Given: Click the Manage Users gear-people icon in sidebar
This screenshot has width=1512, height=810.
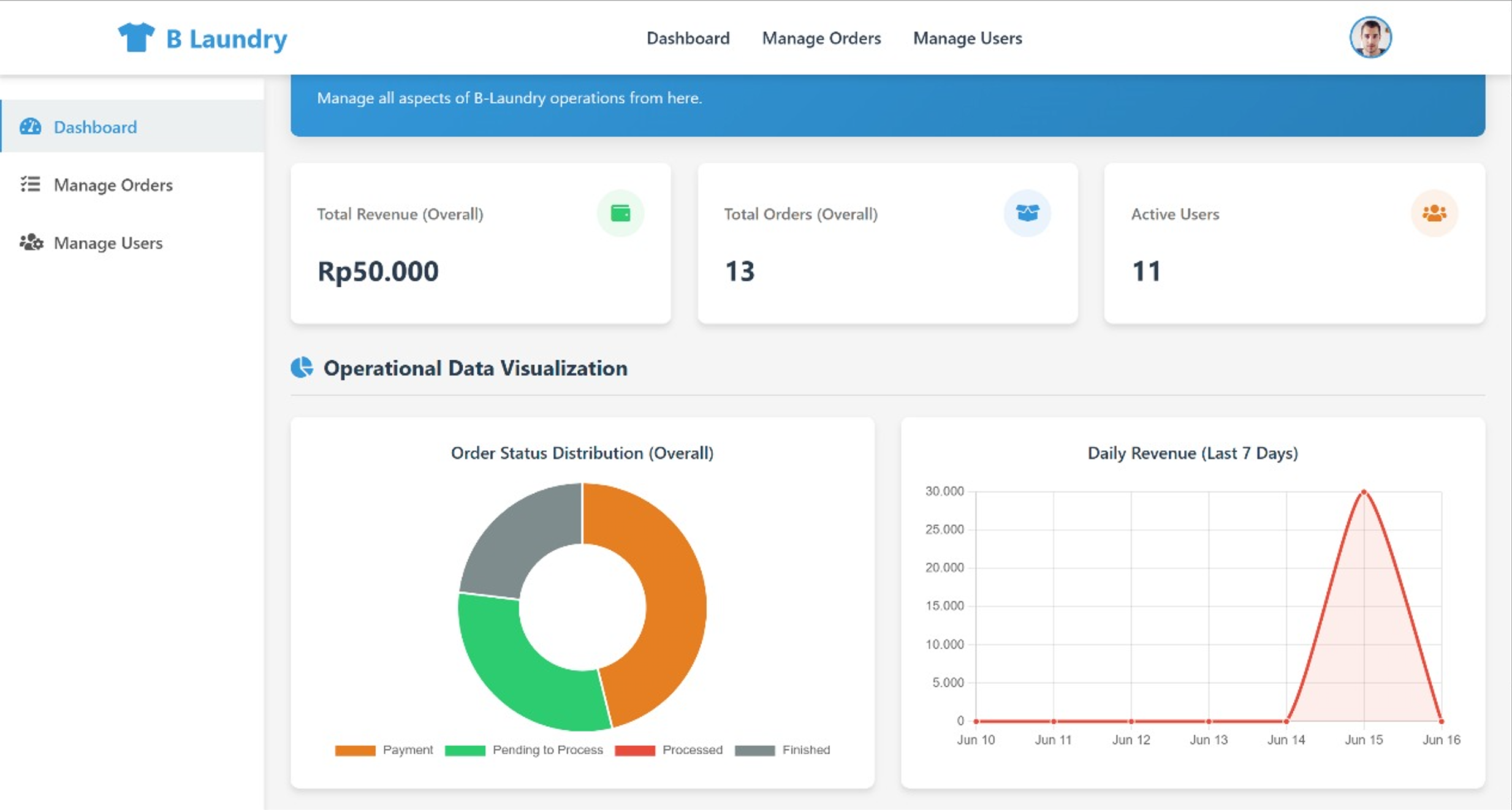Looking at the screenshot, I should [30, 243].
